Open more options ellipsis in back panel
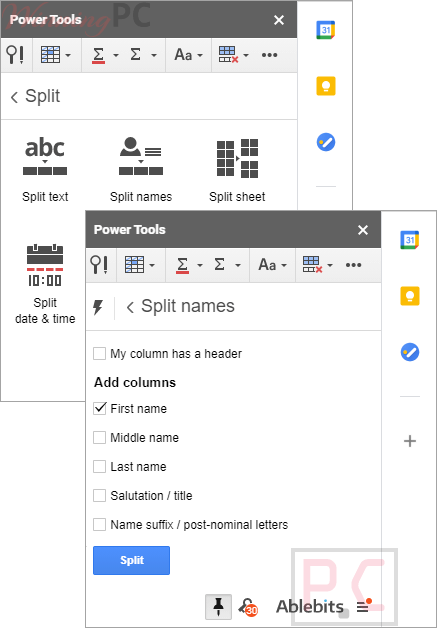The width and height of the screenshot is (437, 628). pyautogui.click(x=270, y=55)
